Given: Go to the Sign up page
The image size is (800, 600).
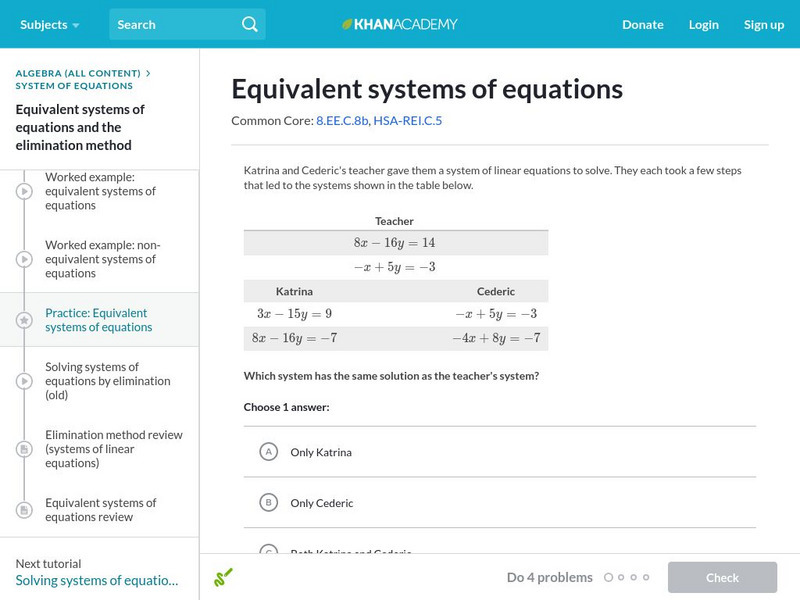Looking at the screenshot, I should pyautogui.click(x=763, y=24).
